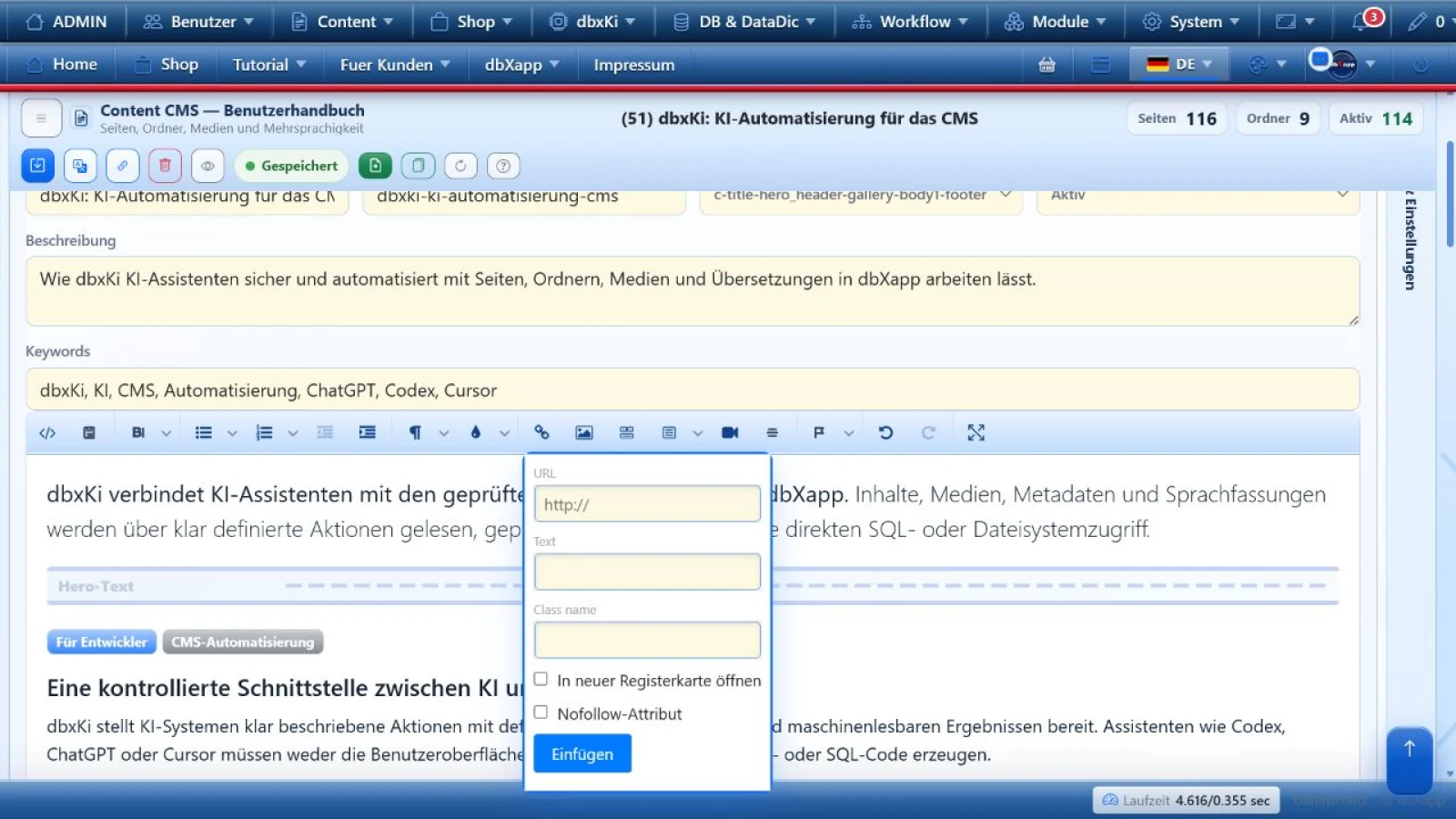Open the DB & DataDic menu
Screen dimensions: 1456x819
click(743, 21)
